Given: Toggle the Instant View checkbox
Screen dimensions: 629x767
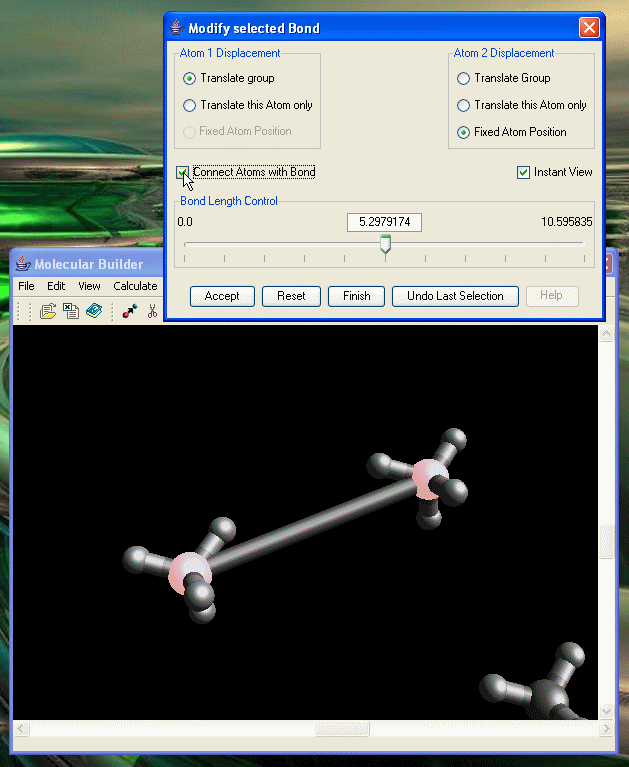Looking at the screenshot, I should click(523, 172).
